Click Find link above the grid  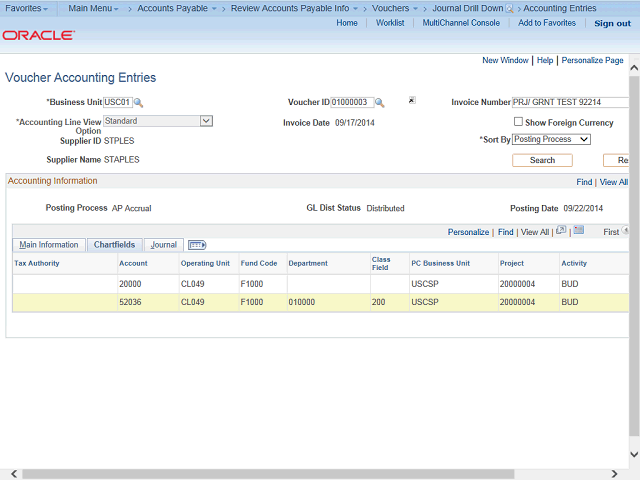506,232
